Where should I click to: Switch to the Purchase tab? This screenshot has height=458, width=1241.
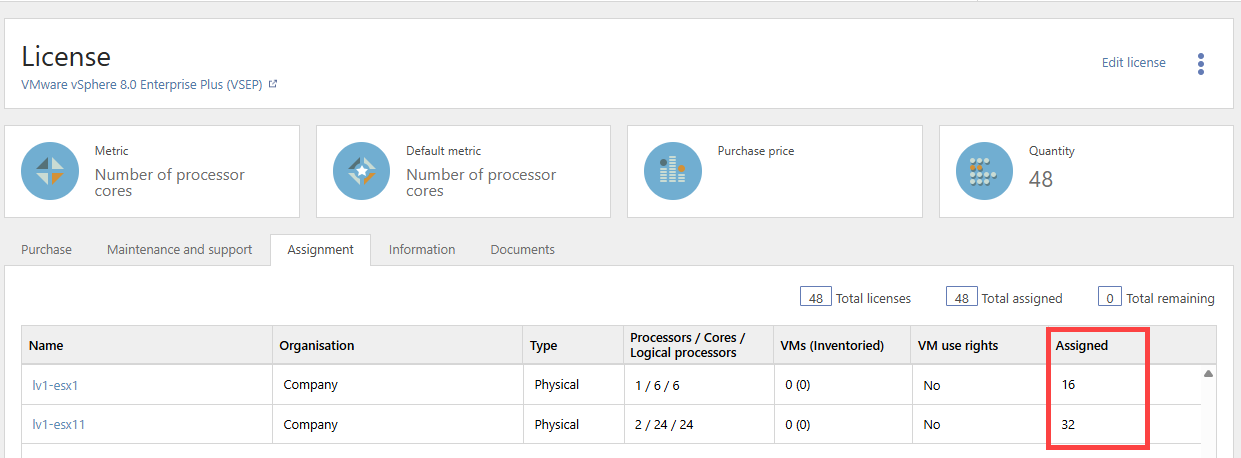[x=46, y=249]
